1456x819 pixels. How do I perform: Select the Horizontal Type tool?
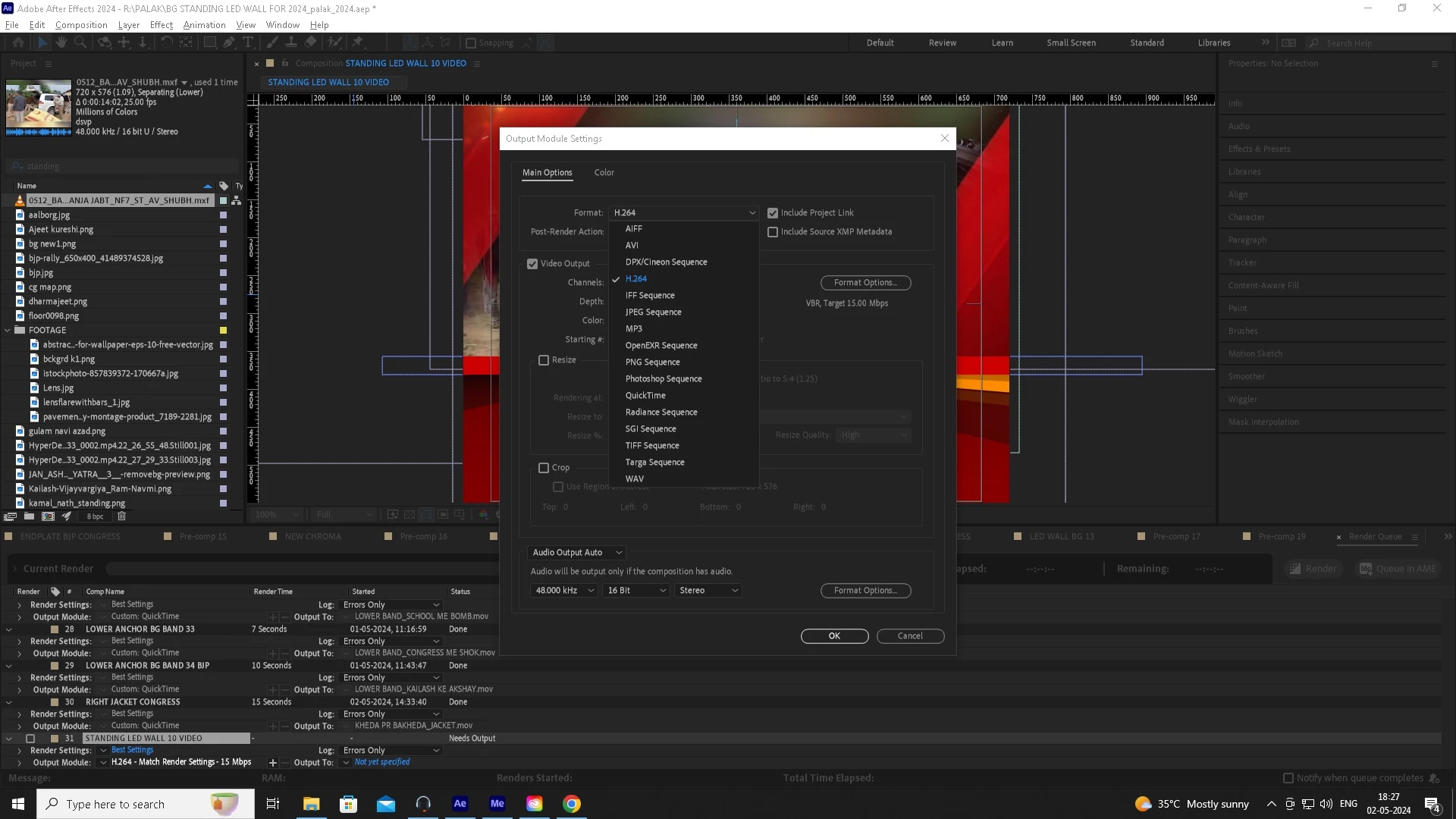(248, 42)
